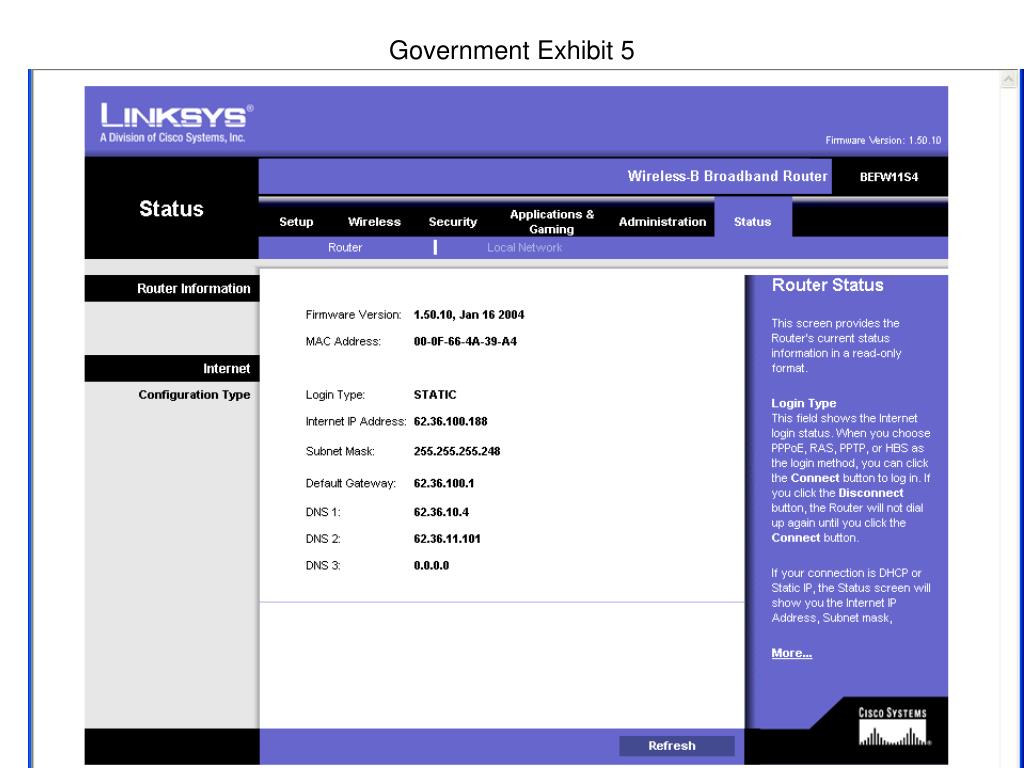Open the Security tab

click(x=453, y=222)
